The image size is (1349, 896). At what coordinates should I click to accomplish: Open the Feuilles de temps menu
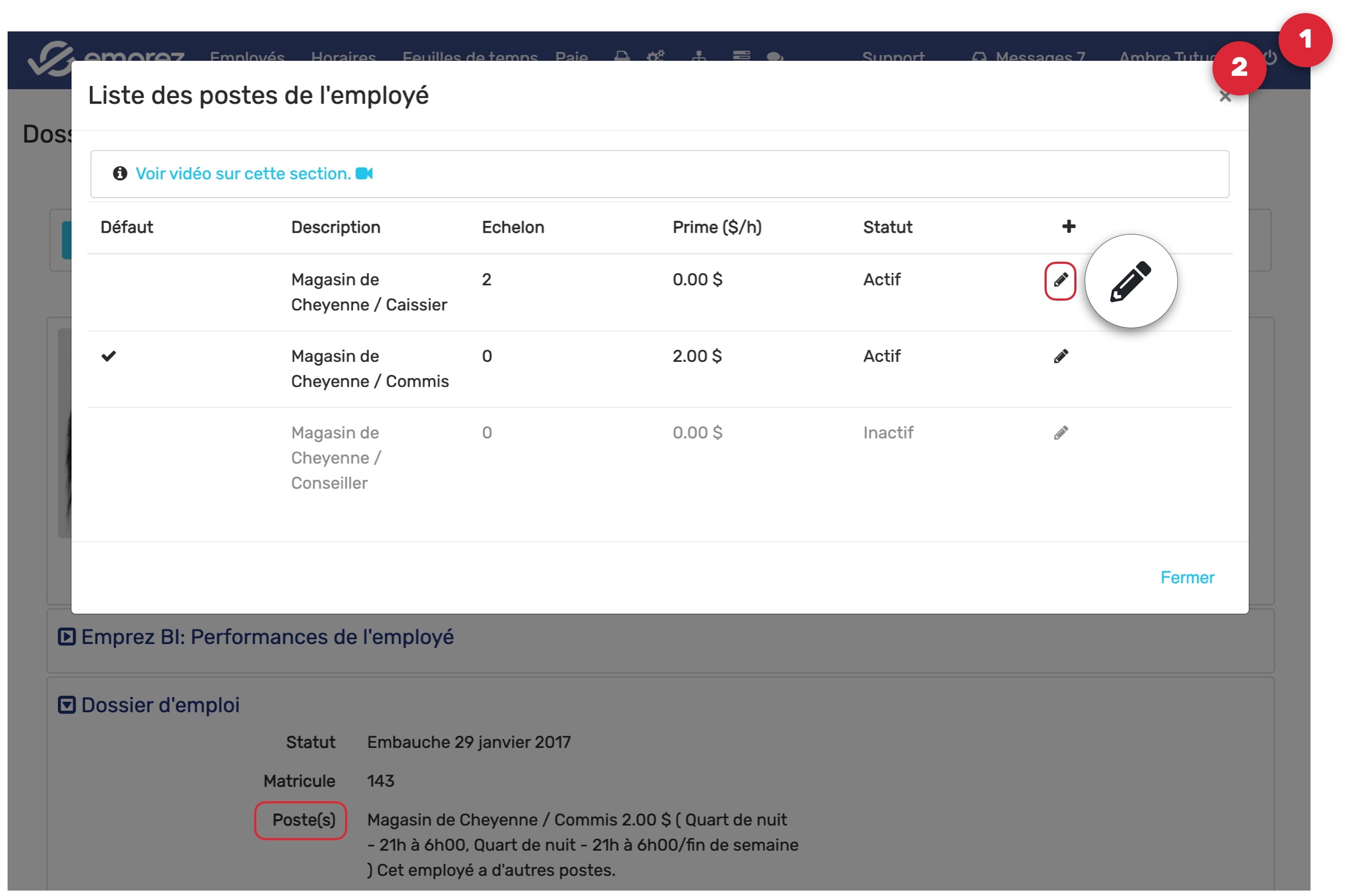470,56
